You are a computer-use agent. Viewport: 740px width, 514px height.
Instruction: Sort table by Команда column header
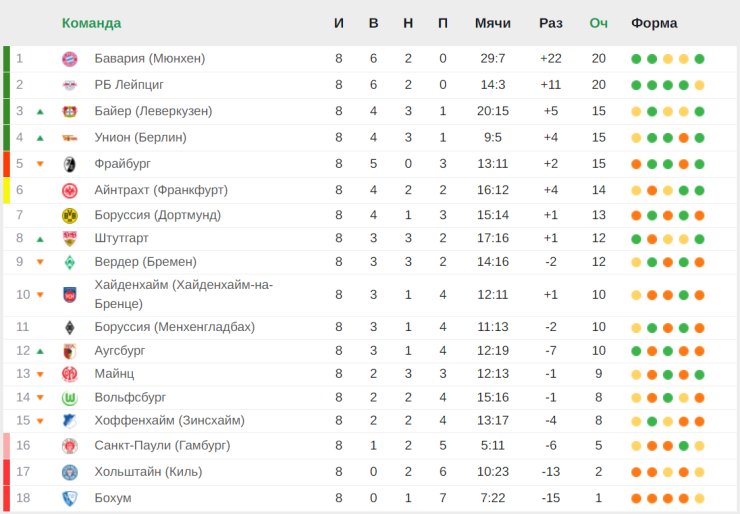(x=92, y=23)
